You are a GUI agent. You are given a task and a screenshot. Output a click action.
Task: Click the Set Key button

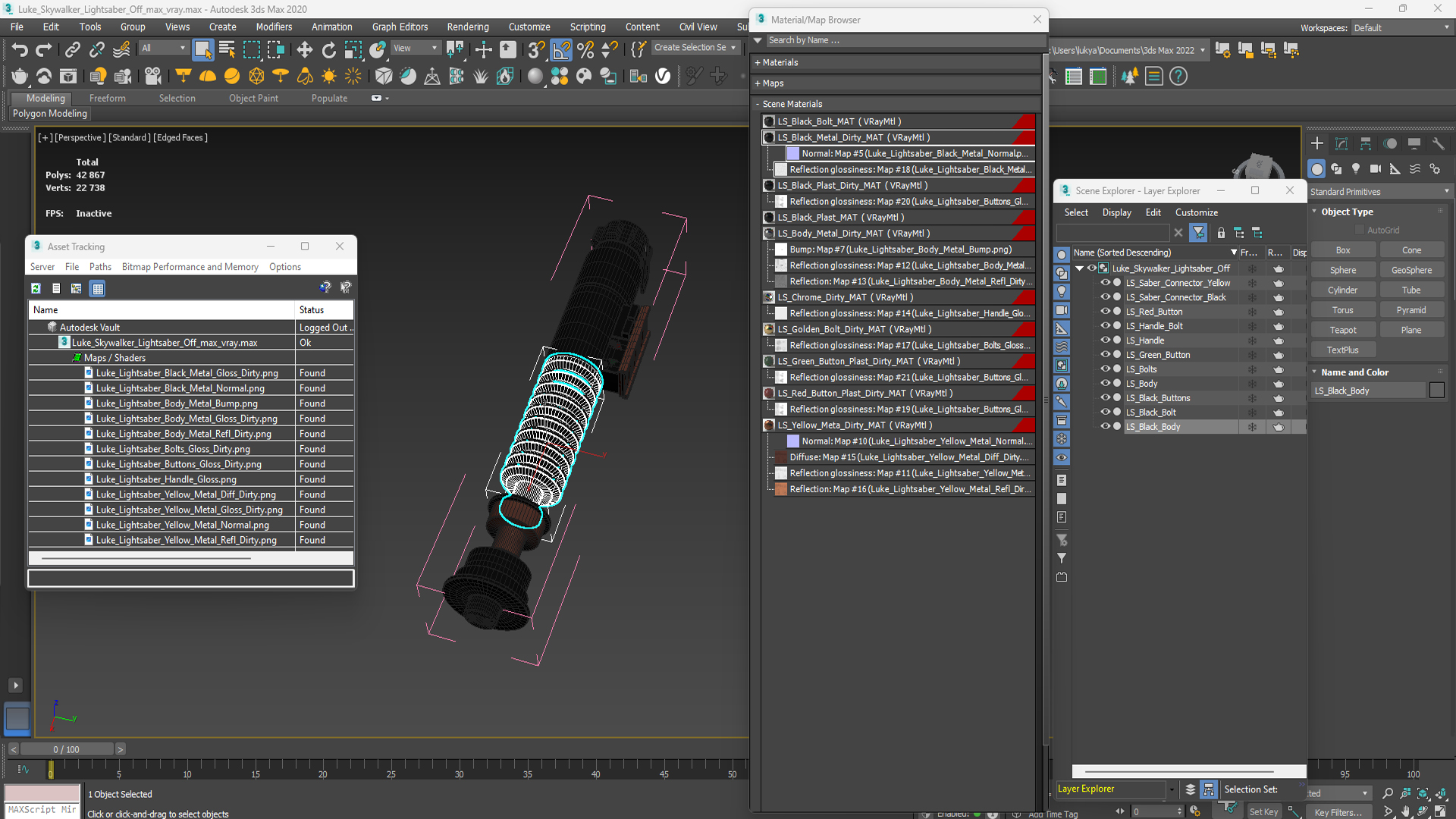(1263, 812)
